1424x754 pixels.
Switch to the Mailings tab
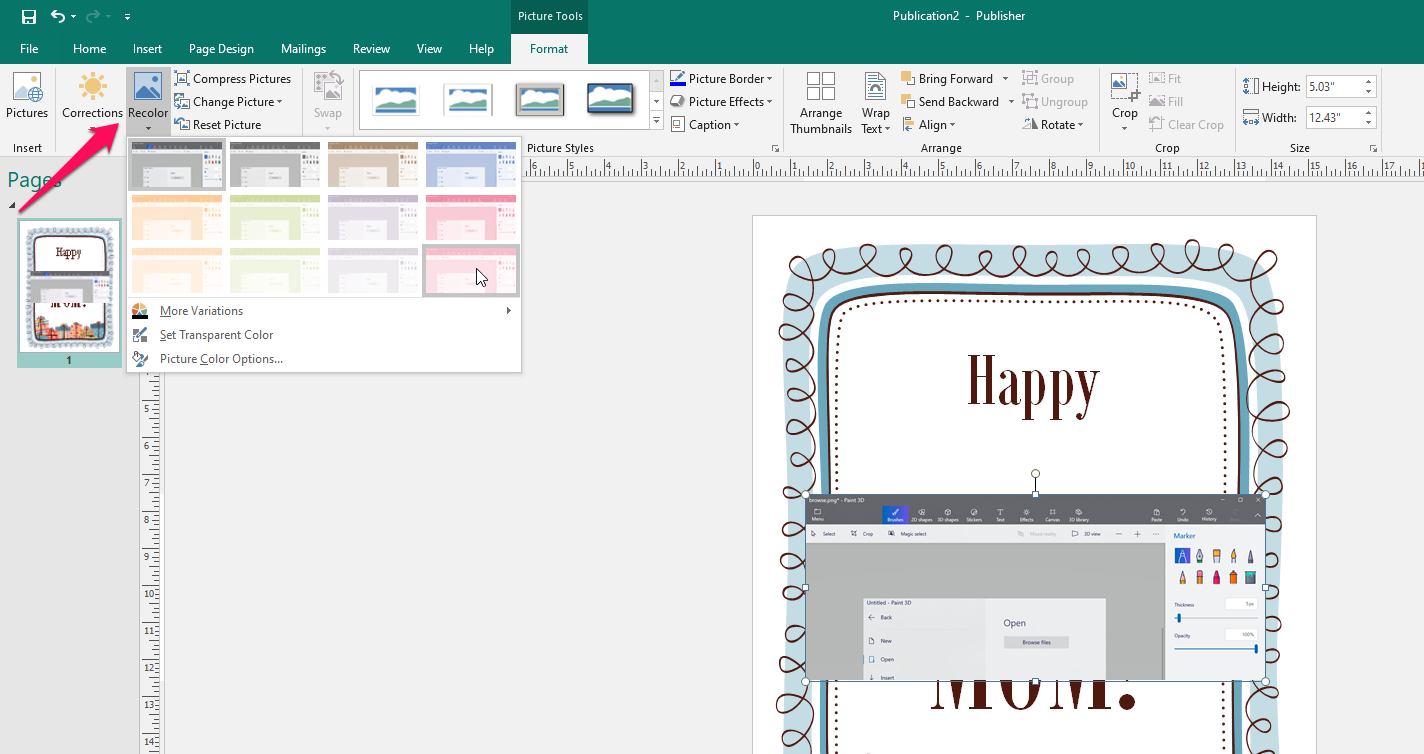click(303, 48)
